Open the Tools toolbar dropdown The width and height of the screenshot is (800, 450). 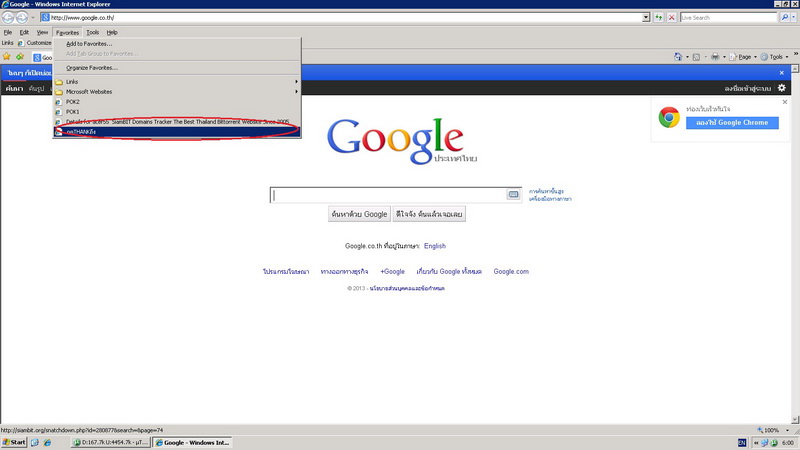click(774, 57)
